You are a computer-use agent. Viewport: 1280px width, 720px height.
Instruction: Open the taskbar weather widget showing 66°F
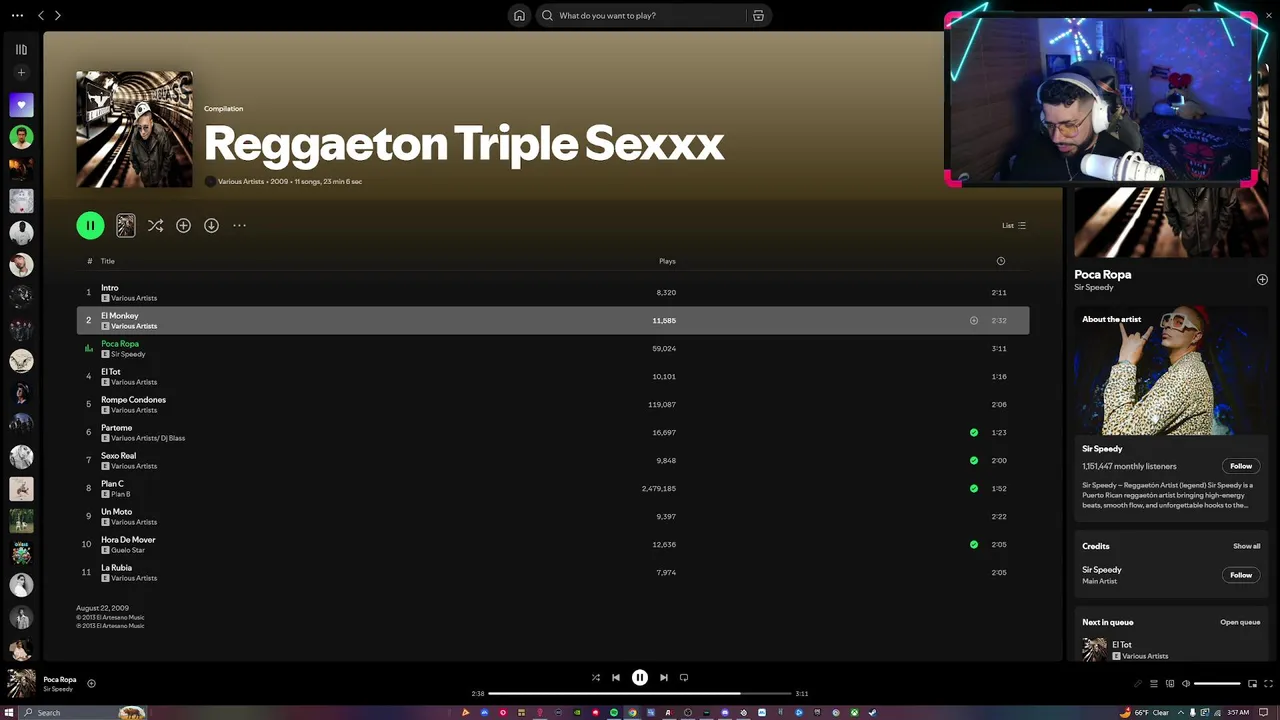coord(1144,712)
